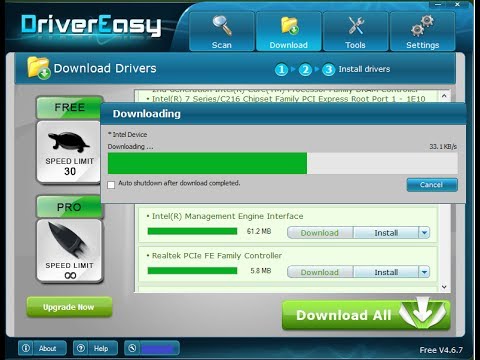Select step 2 circle indicator

(305, 70)
